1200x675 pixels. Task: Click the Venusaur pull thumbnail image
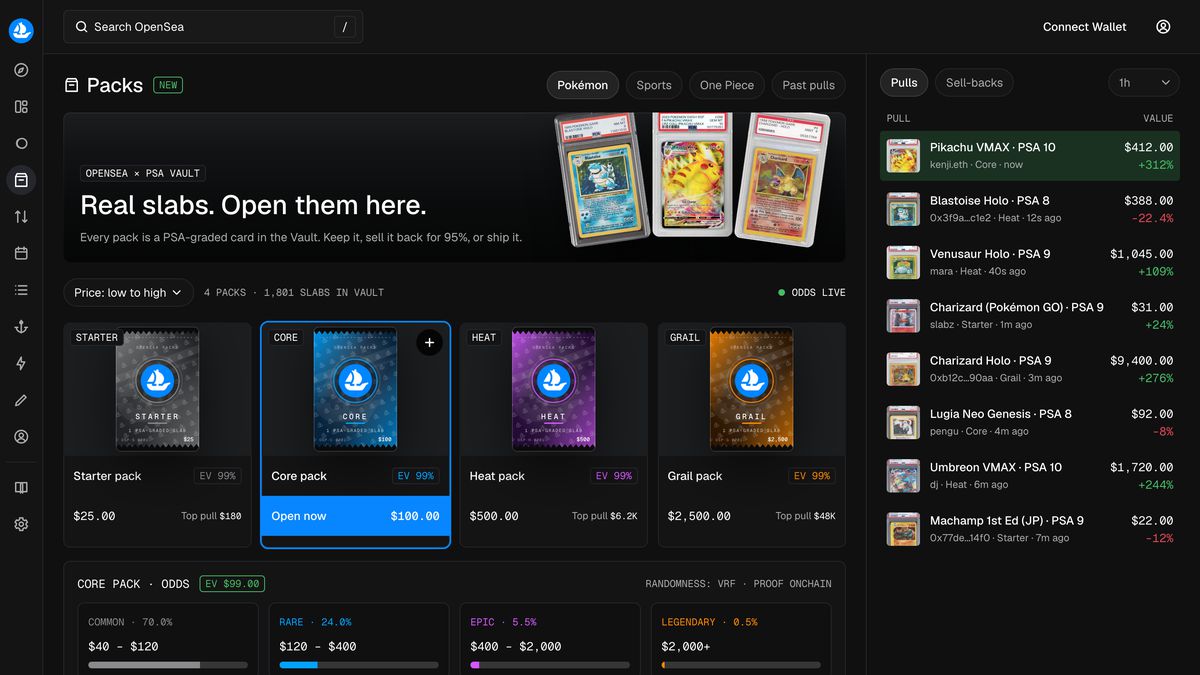click(903, 262)
